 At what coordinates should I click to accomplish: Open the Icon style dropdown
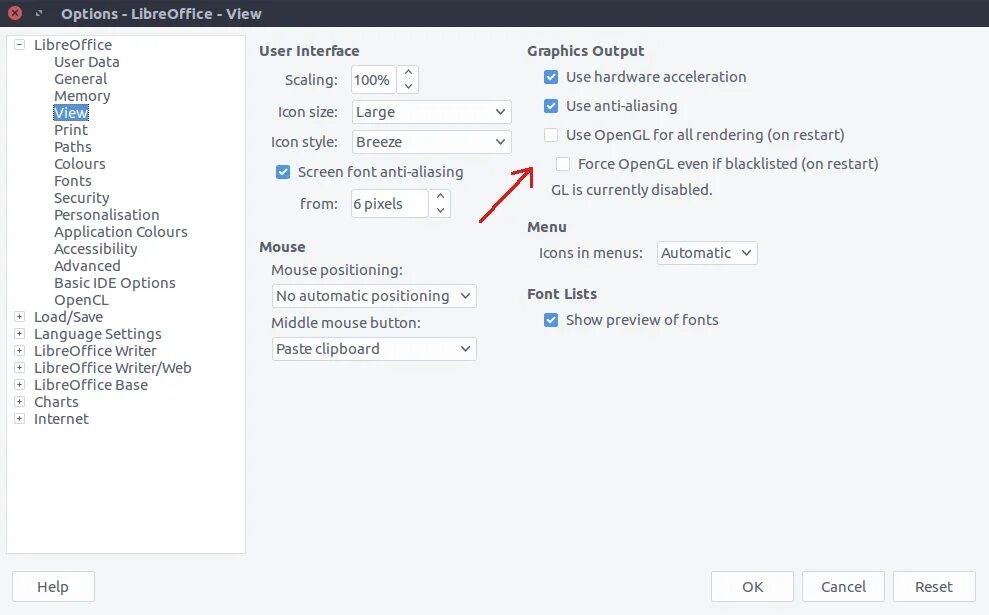pos(431,142)
